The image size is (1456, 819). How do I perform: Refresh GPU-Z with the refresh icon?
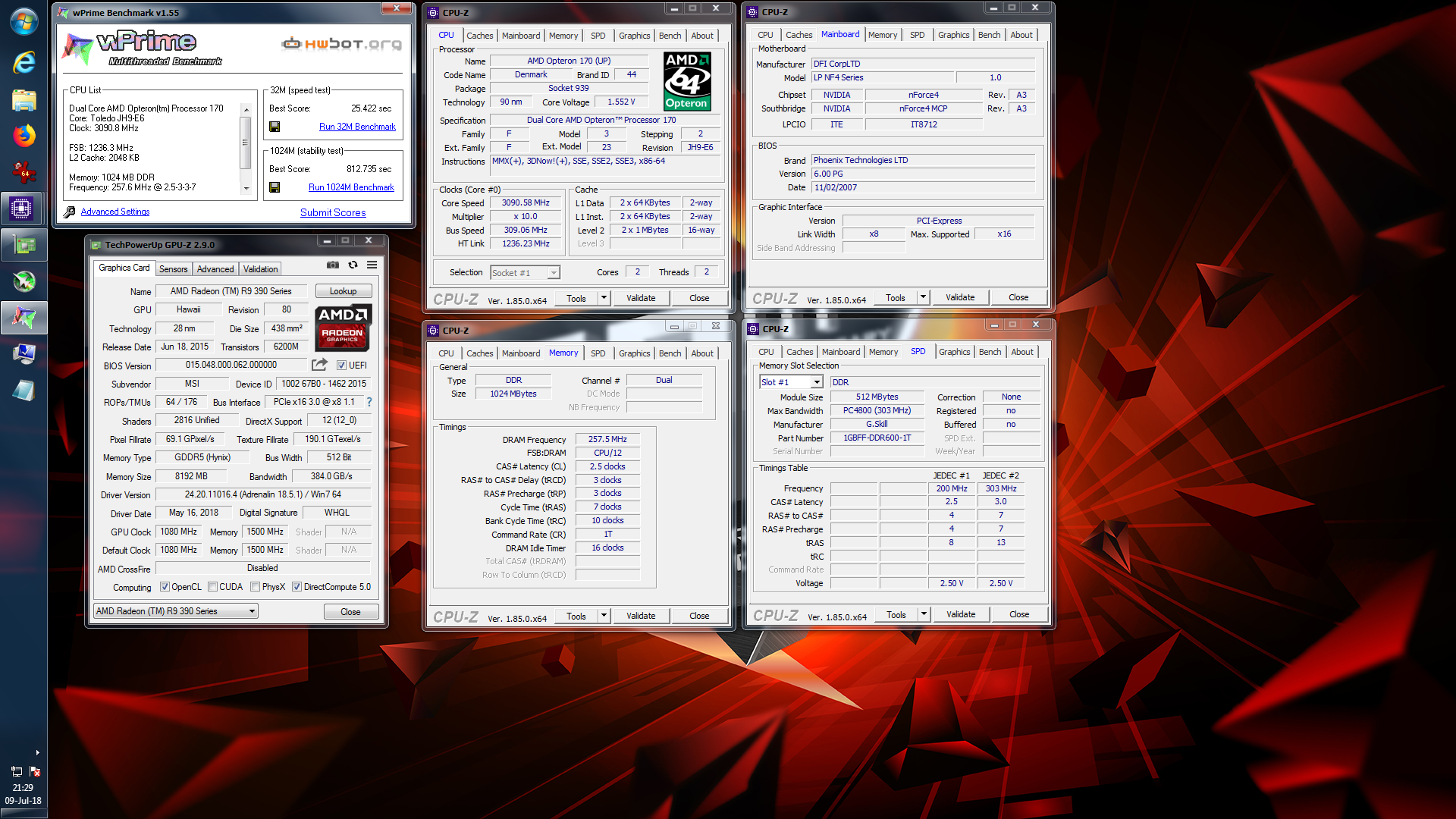[353, 265]
